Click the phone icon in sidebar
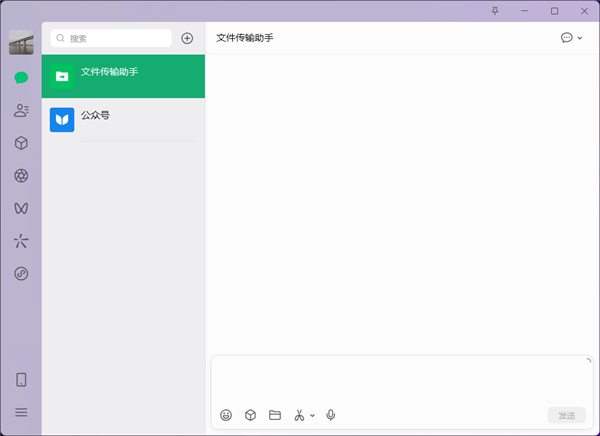The width and height of the screenshot is (600, 436). click(21, 380)
